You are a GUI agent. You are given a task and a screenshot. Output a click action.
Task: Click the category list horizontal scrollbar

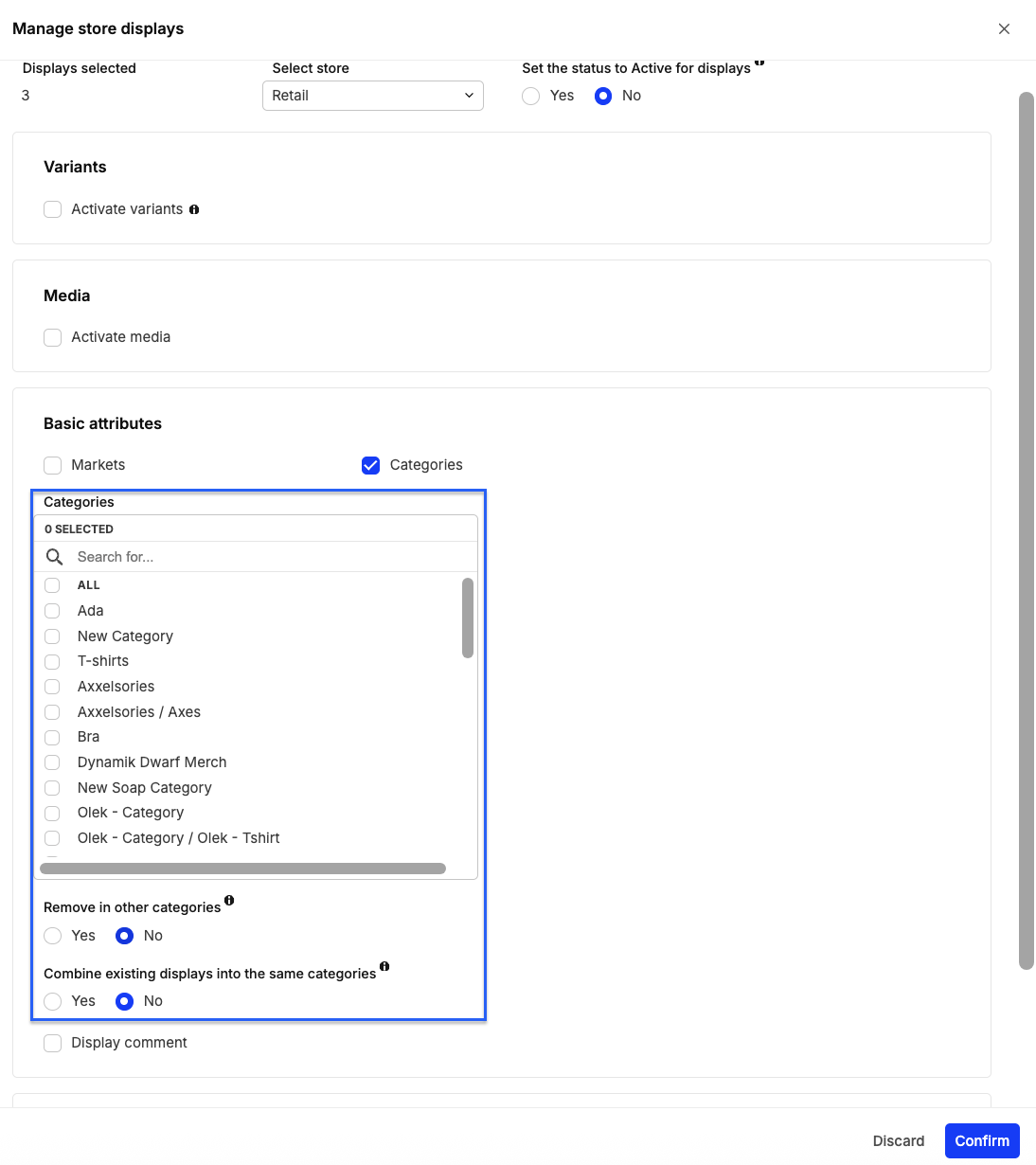(x=242, y=869)
